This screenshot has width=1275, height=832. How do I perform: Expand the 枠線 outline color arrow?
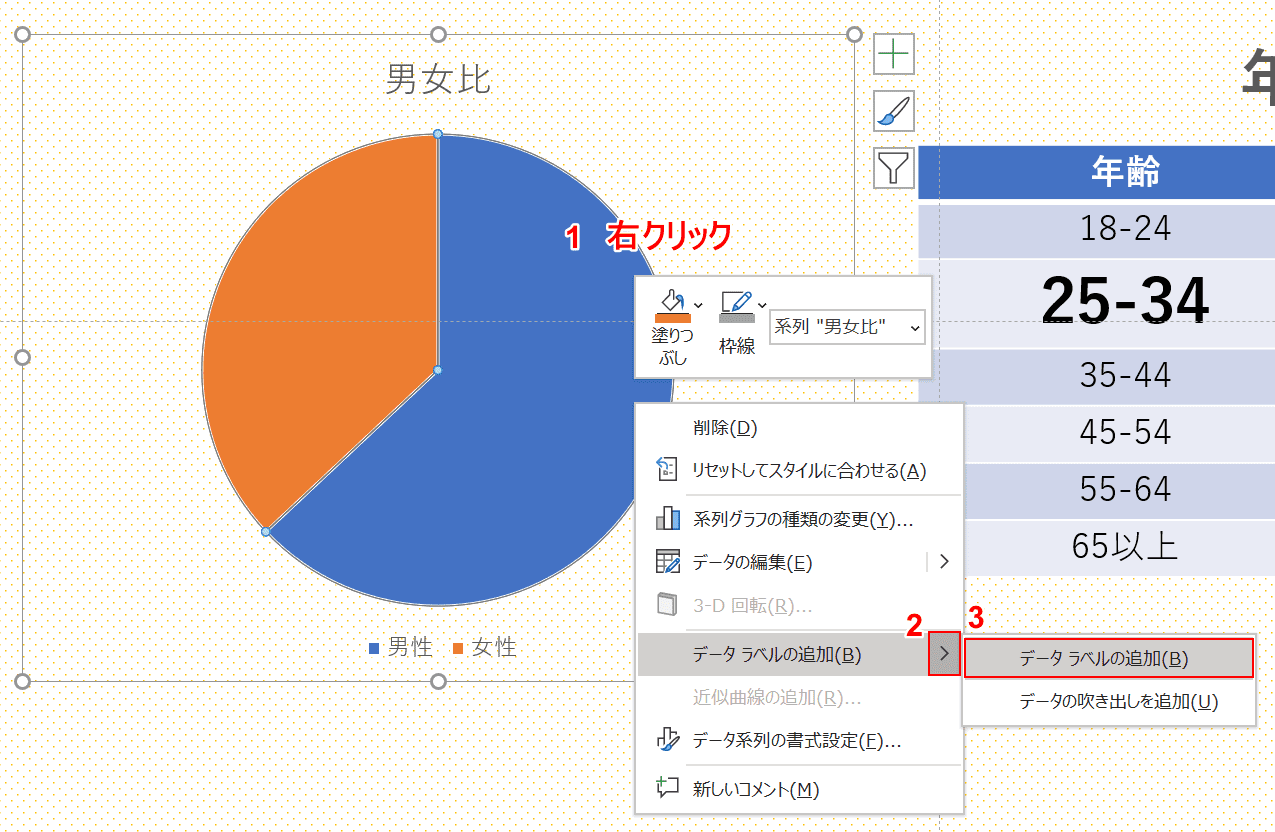pyautogui.click(x=762, y=304)
